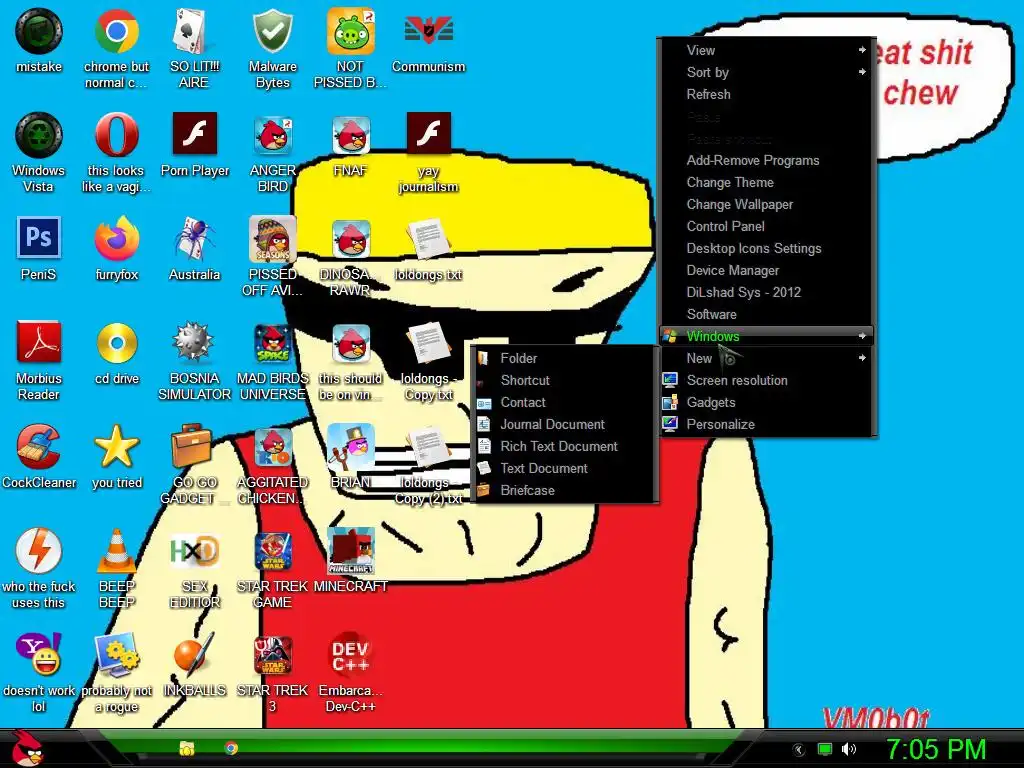The image size is (1024, 768).
Task: Open 'NOT PISSED B...' green pig icon
Action: click(x=350, y=31)
